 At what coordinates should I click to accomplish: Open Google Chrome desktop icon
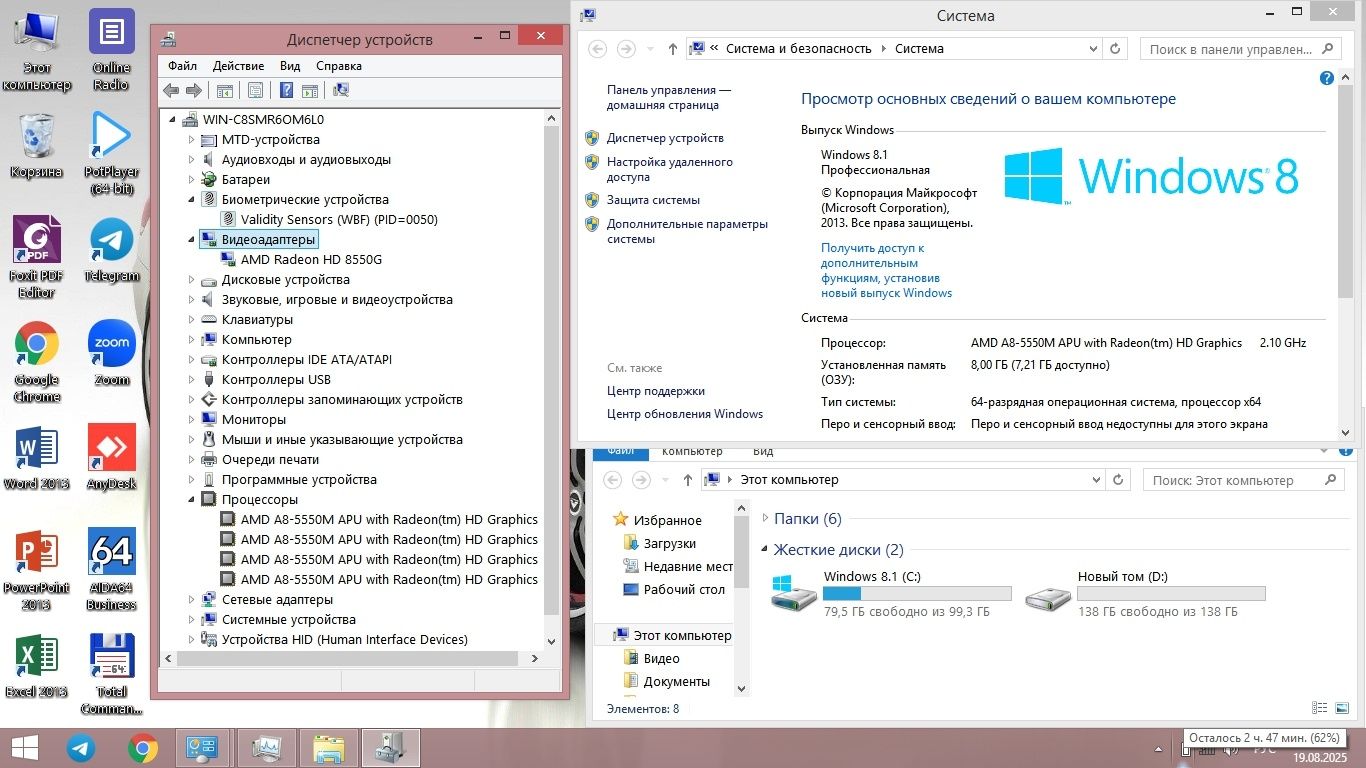click(x=36, y=362)
